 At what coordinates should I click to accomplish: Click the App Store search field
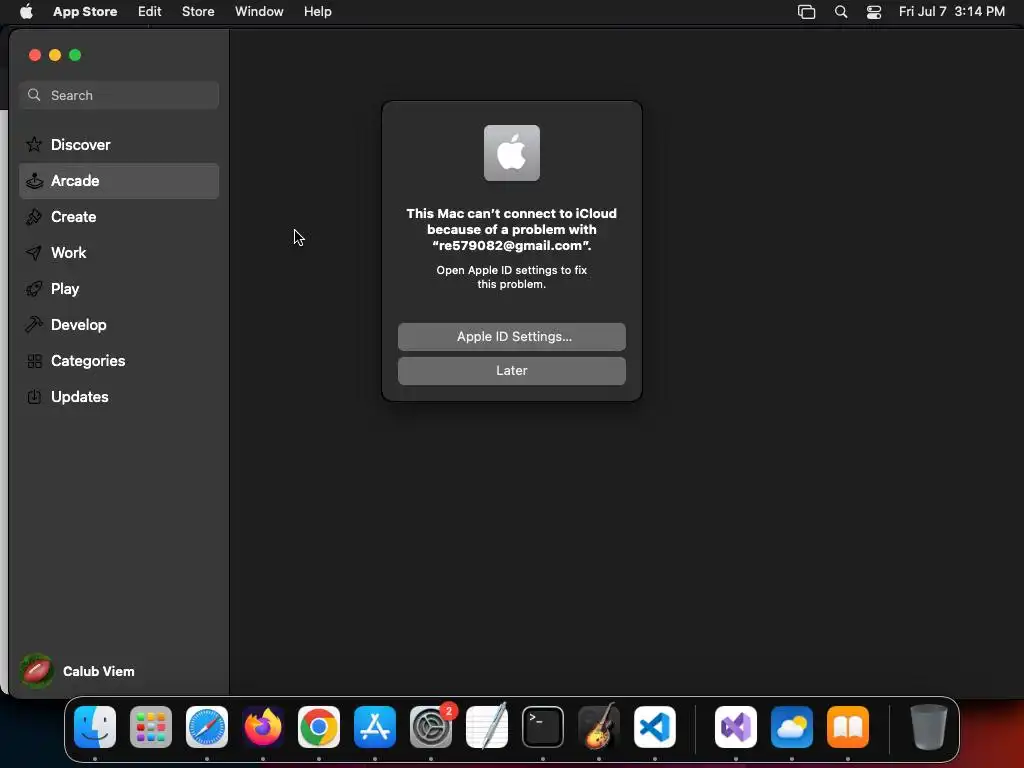pos(119,95)
